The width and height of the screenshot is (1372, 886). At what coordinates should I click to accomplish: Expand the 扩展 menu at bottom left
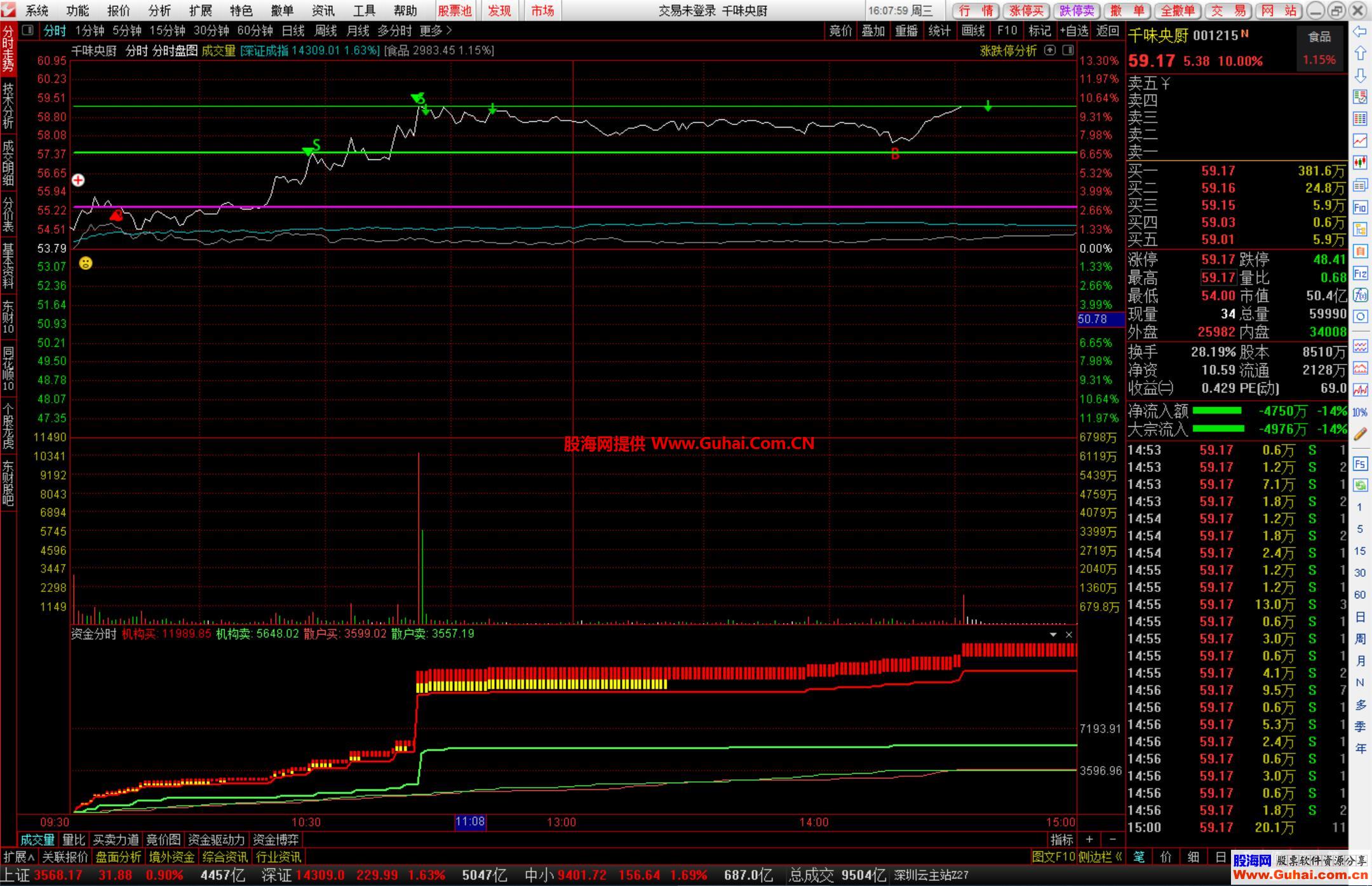pos(18,857)
